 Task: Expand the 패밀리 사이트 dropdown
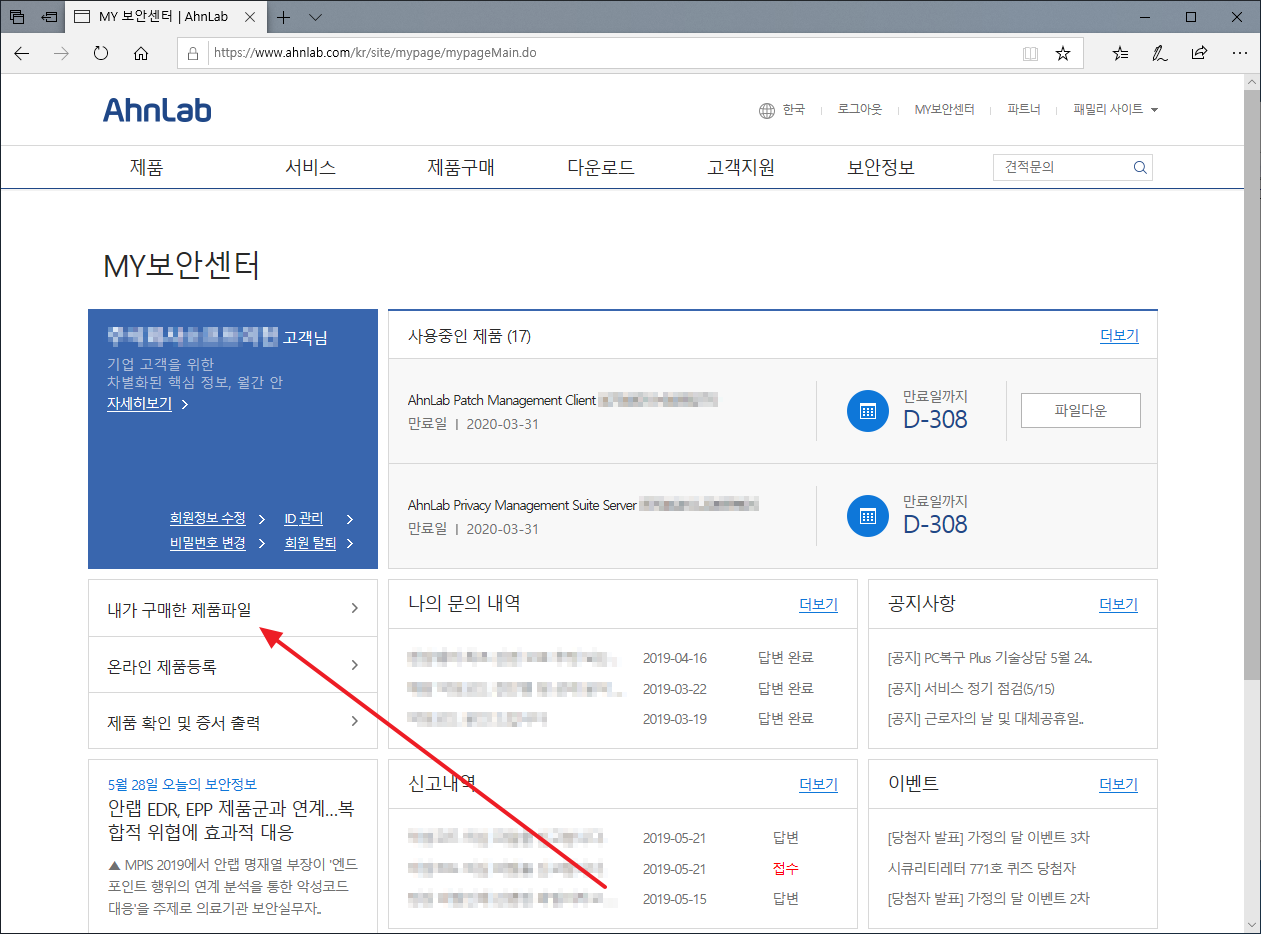(x=1115, y=109)
